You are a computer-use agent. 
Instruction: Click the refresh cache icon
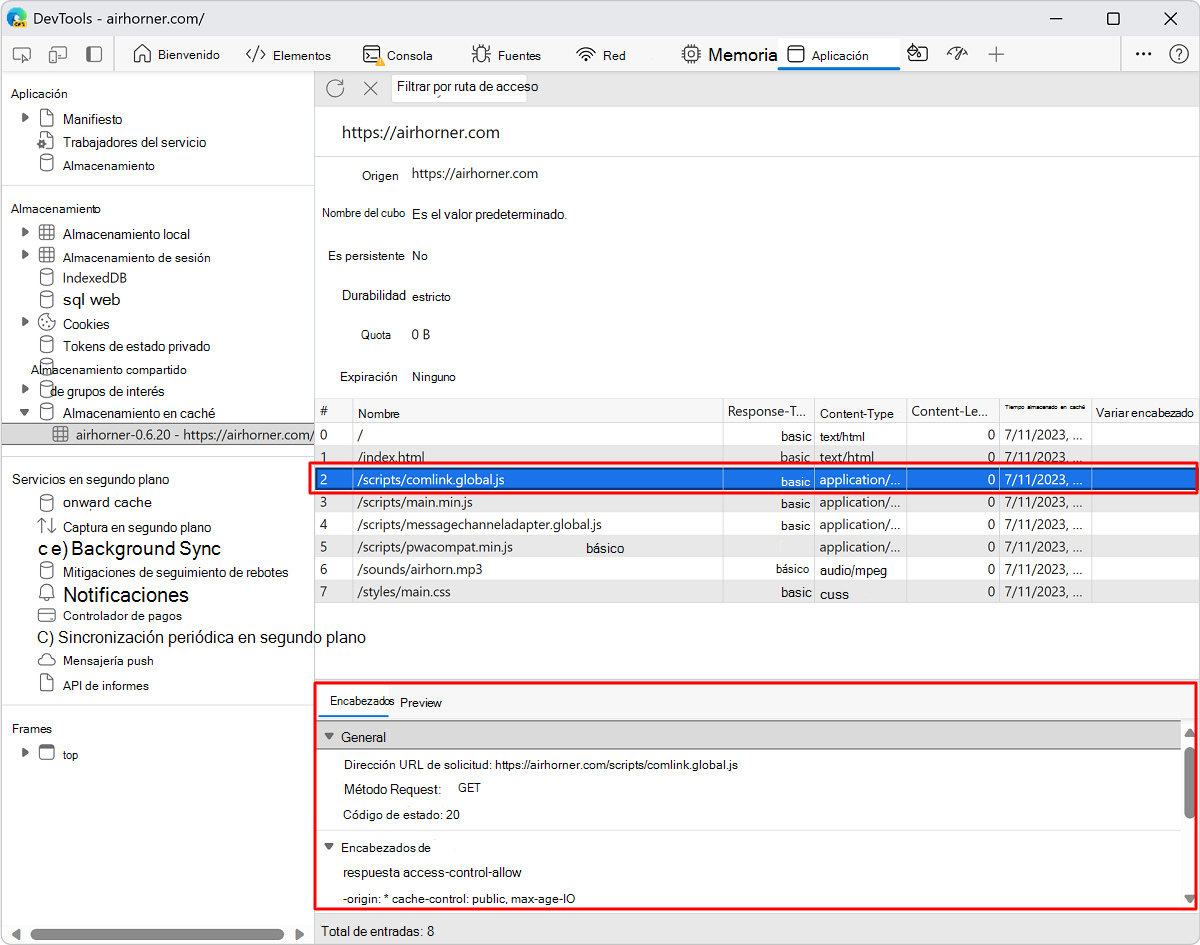click(335, 88)
